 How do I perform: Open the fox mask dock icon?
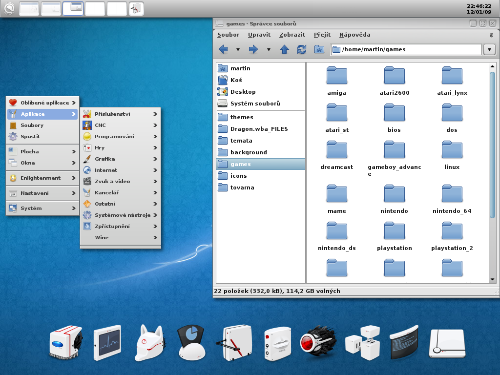point(150,343)
